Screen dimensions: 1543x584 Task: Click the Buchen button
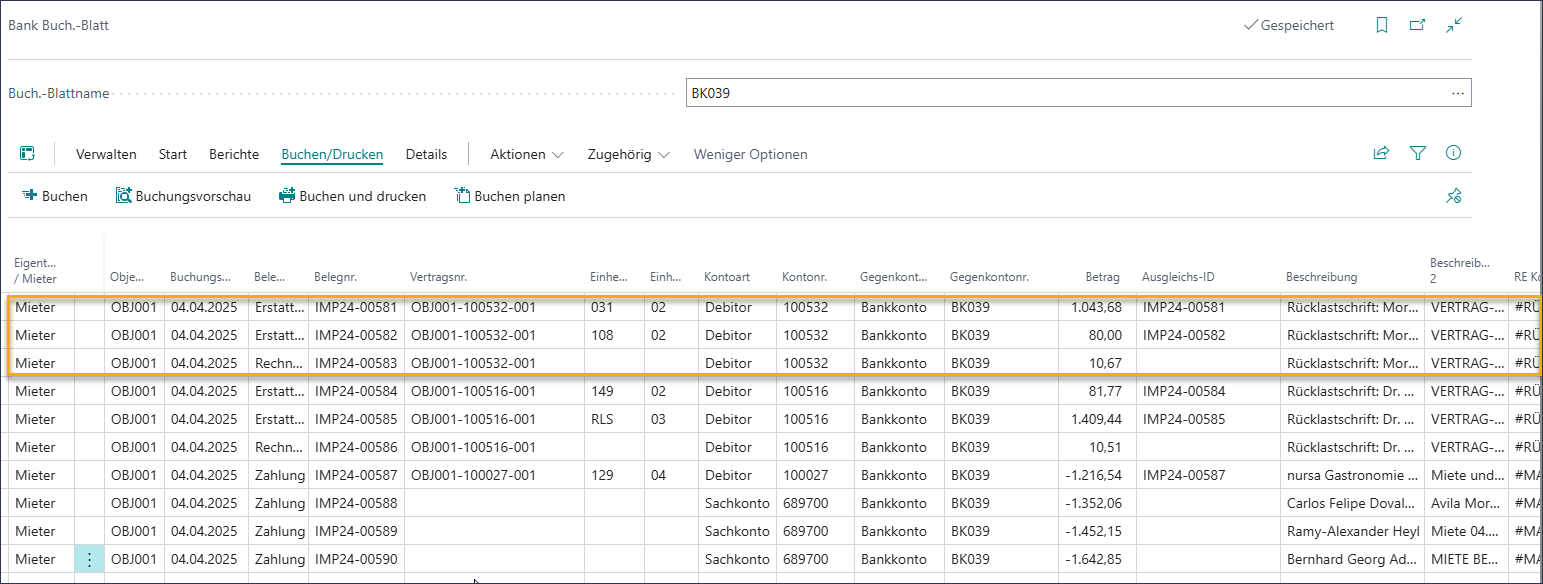click(x=55, y=196)
